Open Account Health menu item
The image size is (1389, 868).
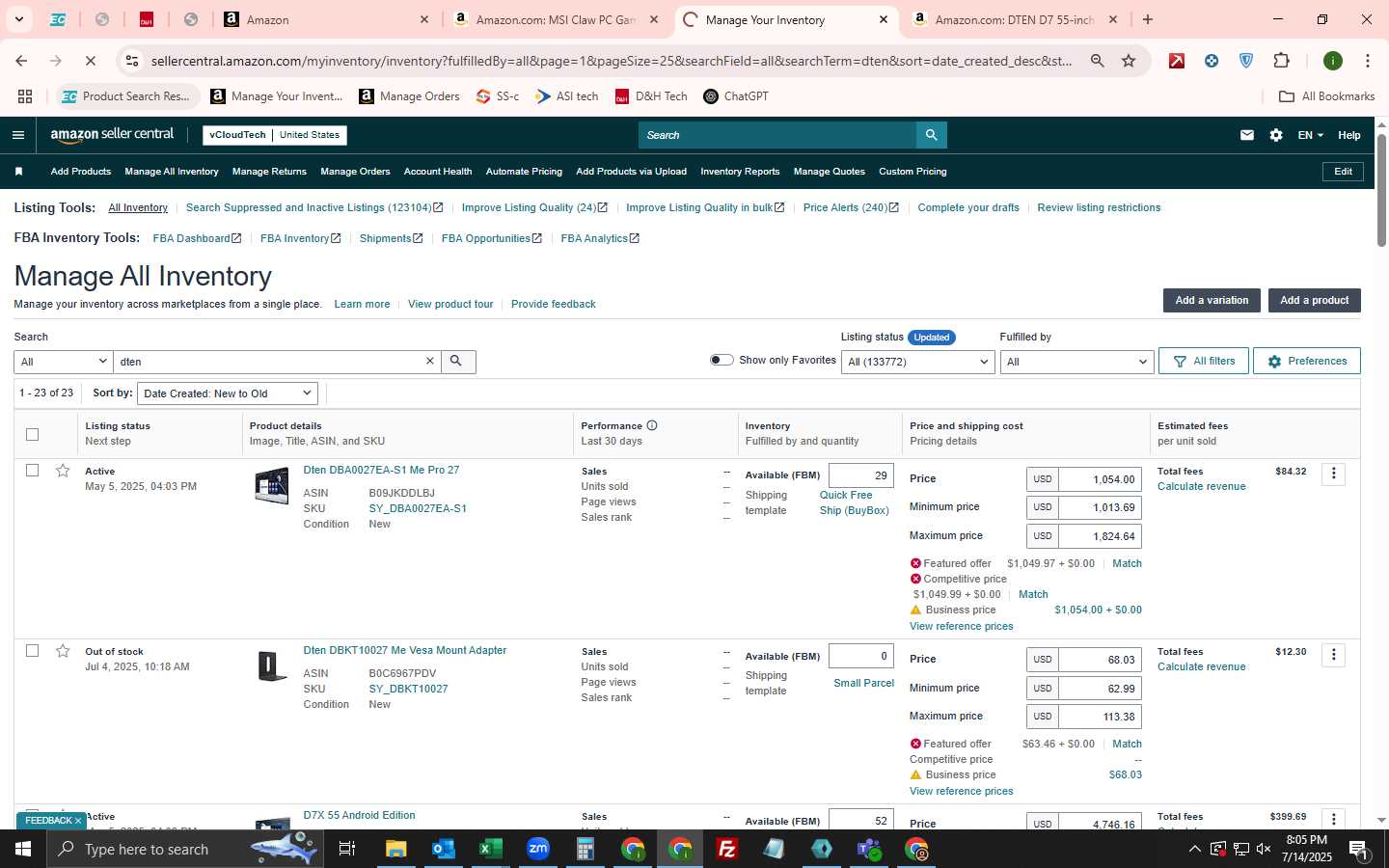coord(438,172)
